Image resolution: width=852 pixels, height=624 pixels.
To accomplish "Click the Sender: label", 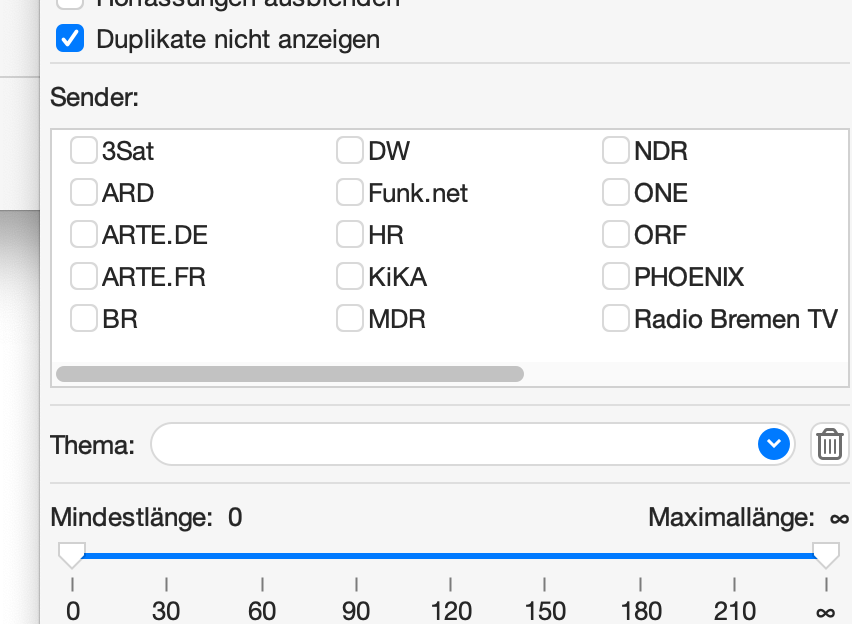I will [95, 98].
